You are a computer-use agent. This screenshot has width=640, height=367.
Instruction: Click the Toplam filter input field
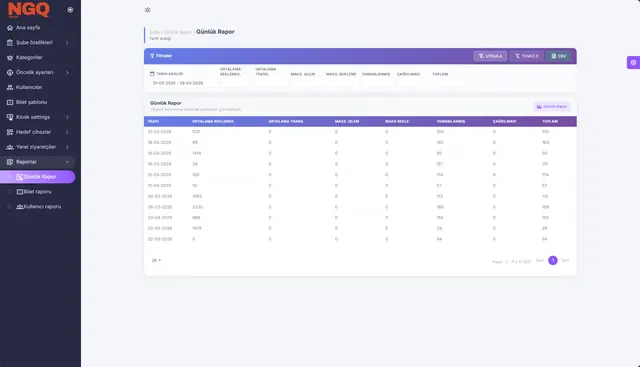click(448, 83)
